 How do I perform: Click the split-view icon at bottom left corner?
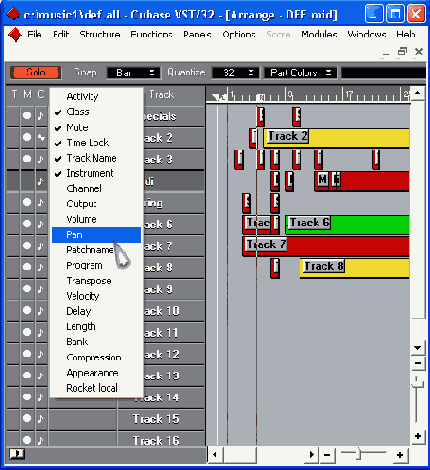pos(17,454)
